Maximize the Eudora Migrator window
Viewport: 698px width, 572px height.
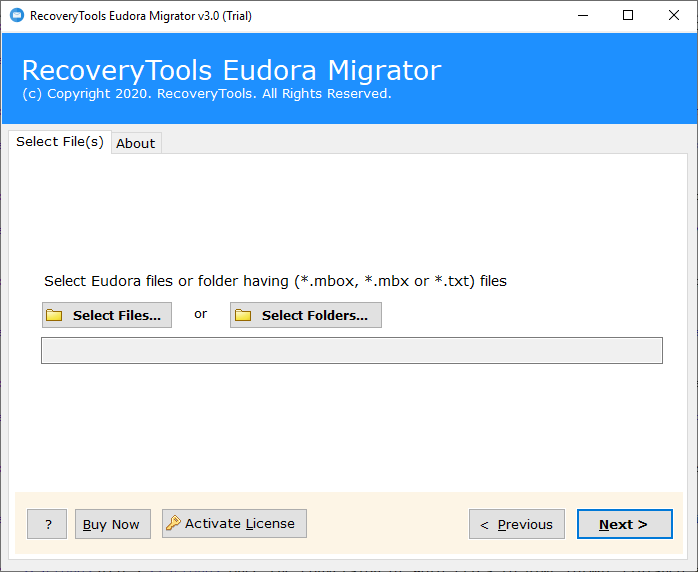(628, 16)
